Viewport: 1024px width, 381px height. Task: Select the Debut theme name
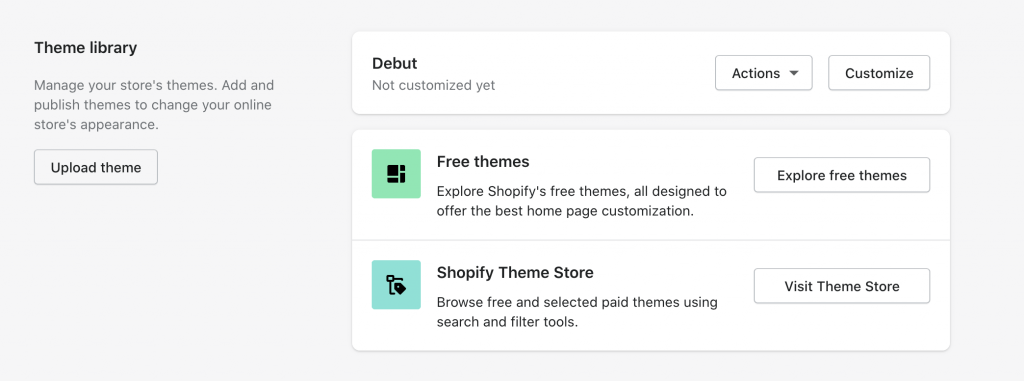pyautogui.click(x=394, y=63)
